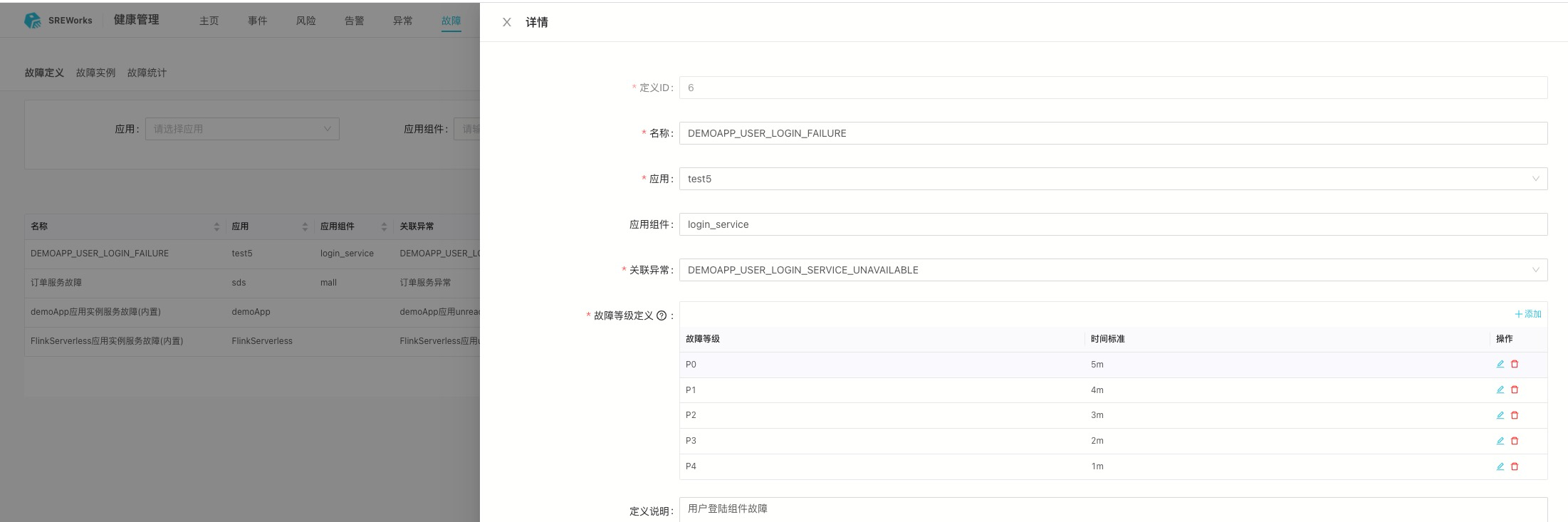Delete the P0 fault level row
Screen dimensions: 1568x522
click(1515, 364)
